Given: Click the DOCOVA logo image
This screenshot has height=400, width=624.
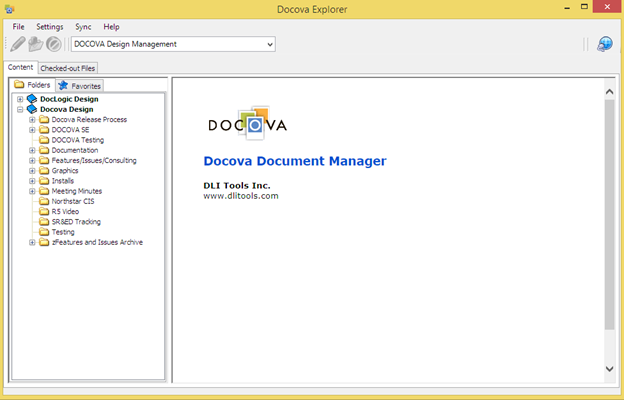Looking at the screenshot, I should pos(248,123).
